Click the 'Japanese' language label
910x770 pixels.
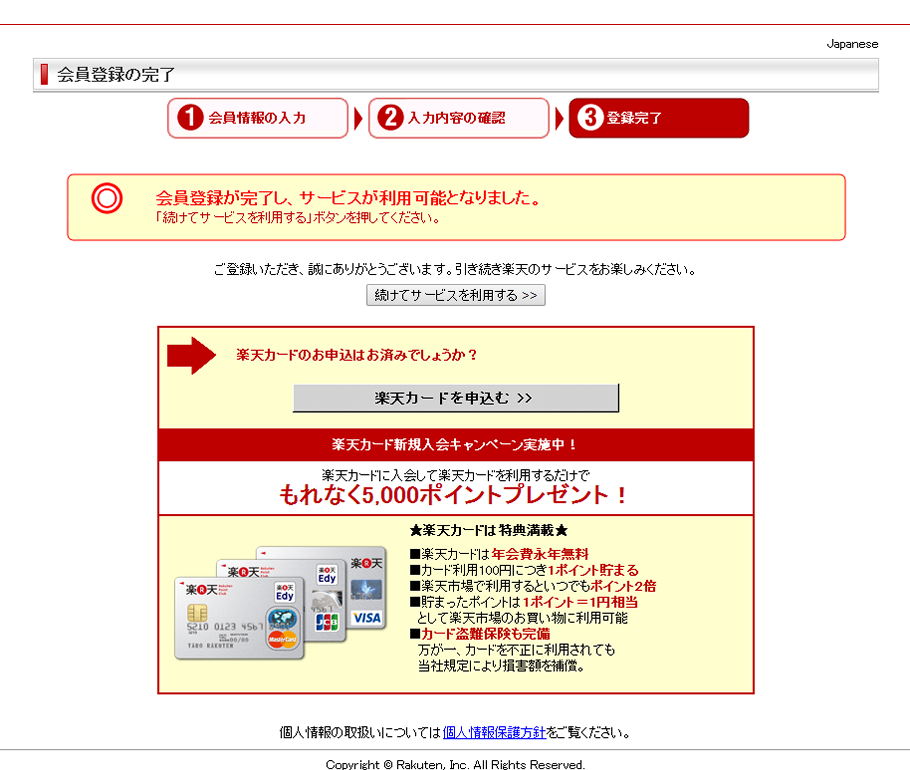click(852, 44)
